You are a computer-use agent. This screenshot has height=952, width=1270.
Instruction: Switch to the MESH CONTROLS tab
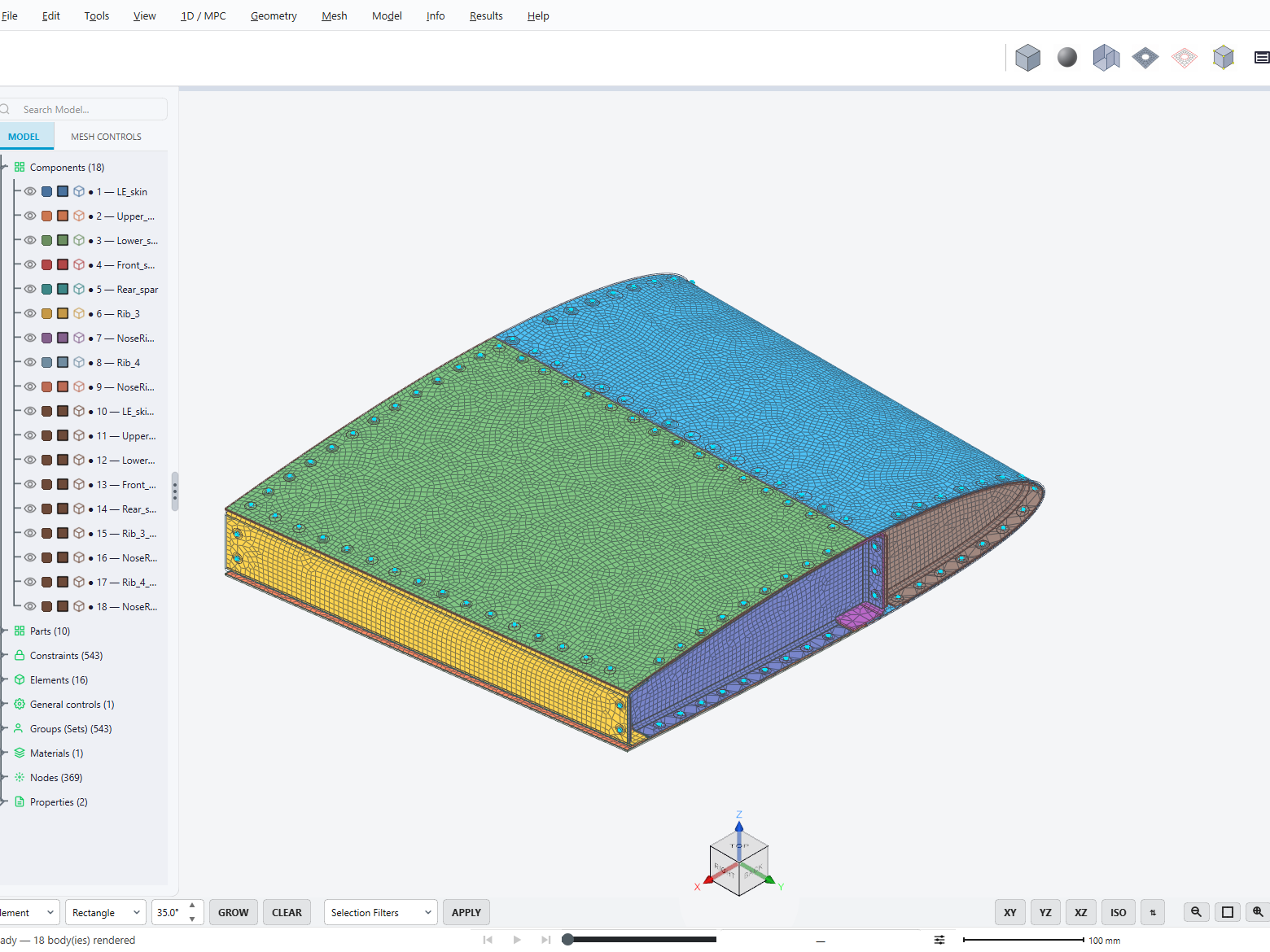click(x=106, y=137)
